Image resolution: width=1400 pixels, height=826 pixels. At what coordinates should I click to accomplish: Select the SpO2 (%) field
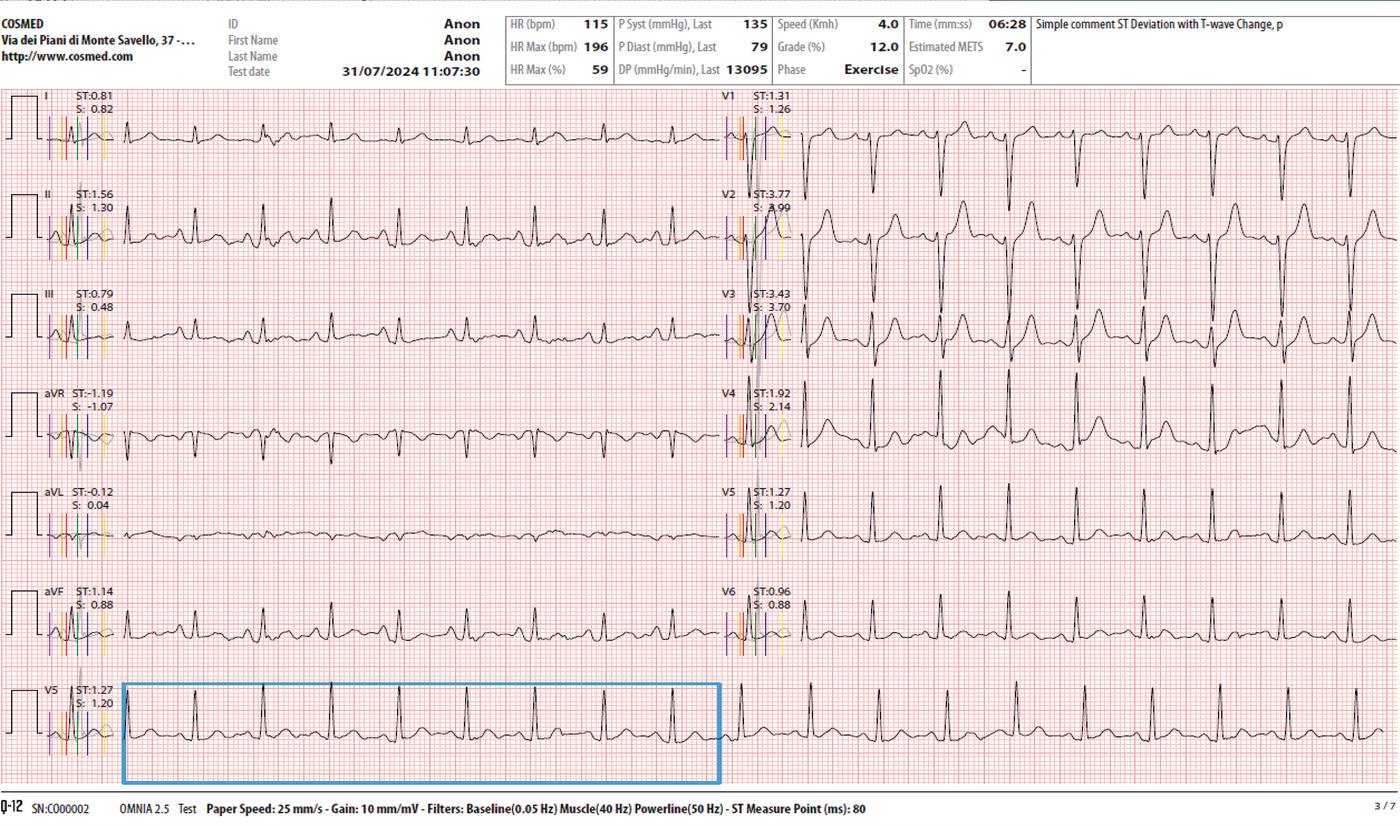pyautogui.click(x=968, y=70)
